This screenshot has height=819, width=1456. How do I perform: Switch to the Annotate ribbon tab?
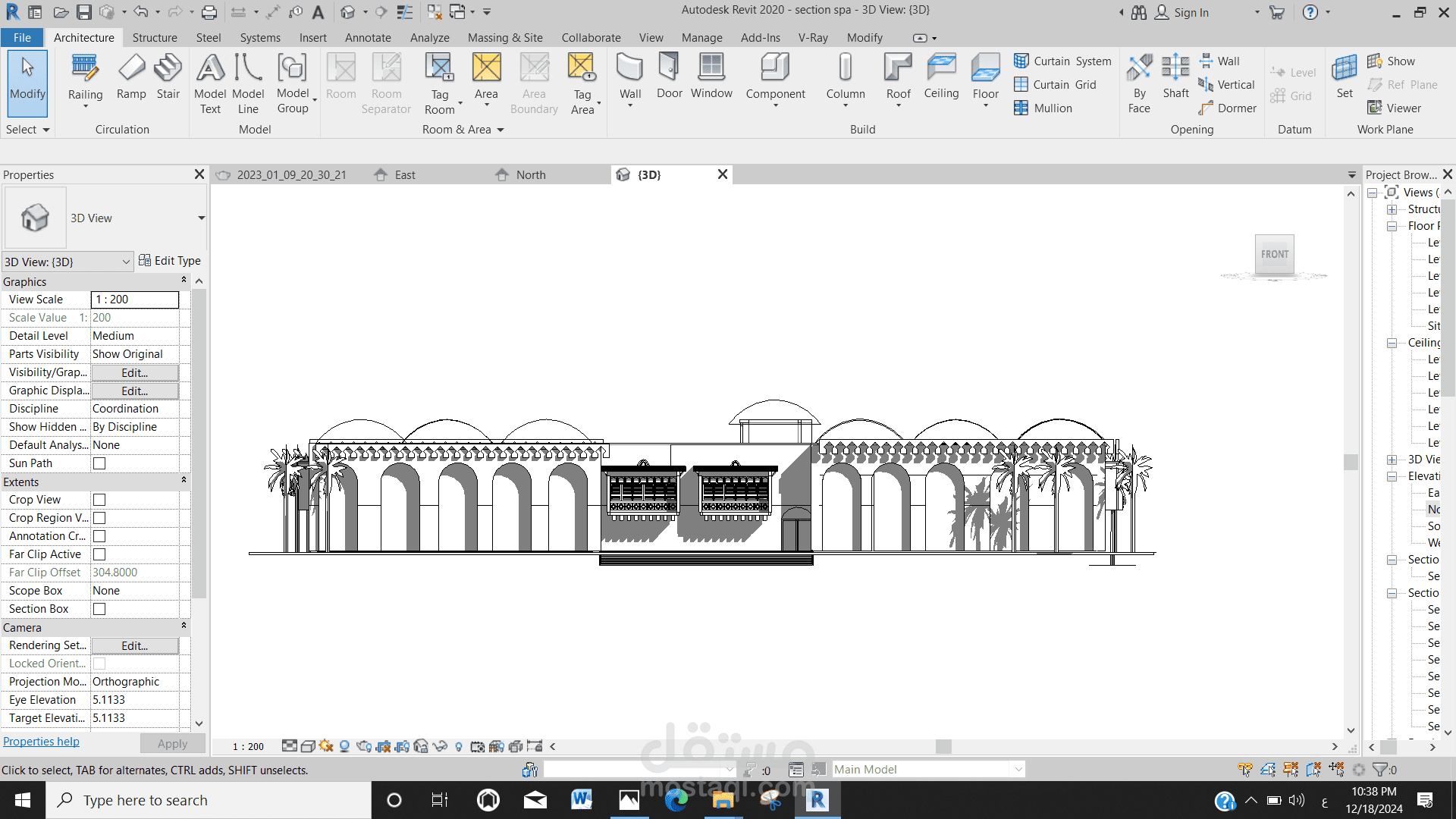tap(368, 38)
